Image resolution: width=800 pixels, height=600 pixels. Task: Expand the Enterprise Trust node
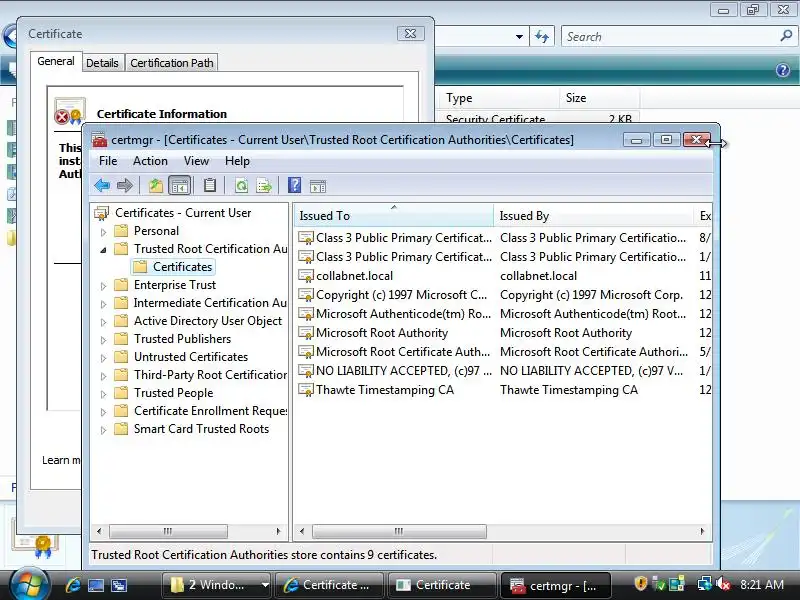(103, 286)
